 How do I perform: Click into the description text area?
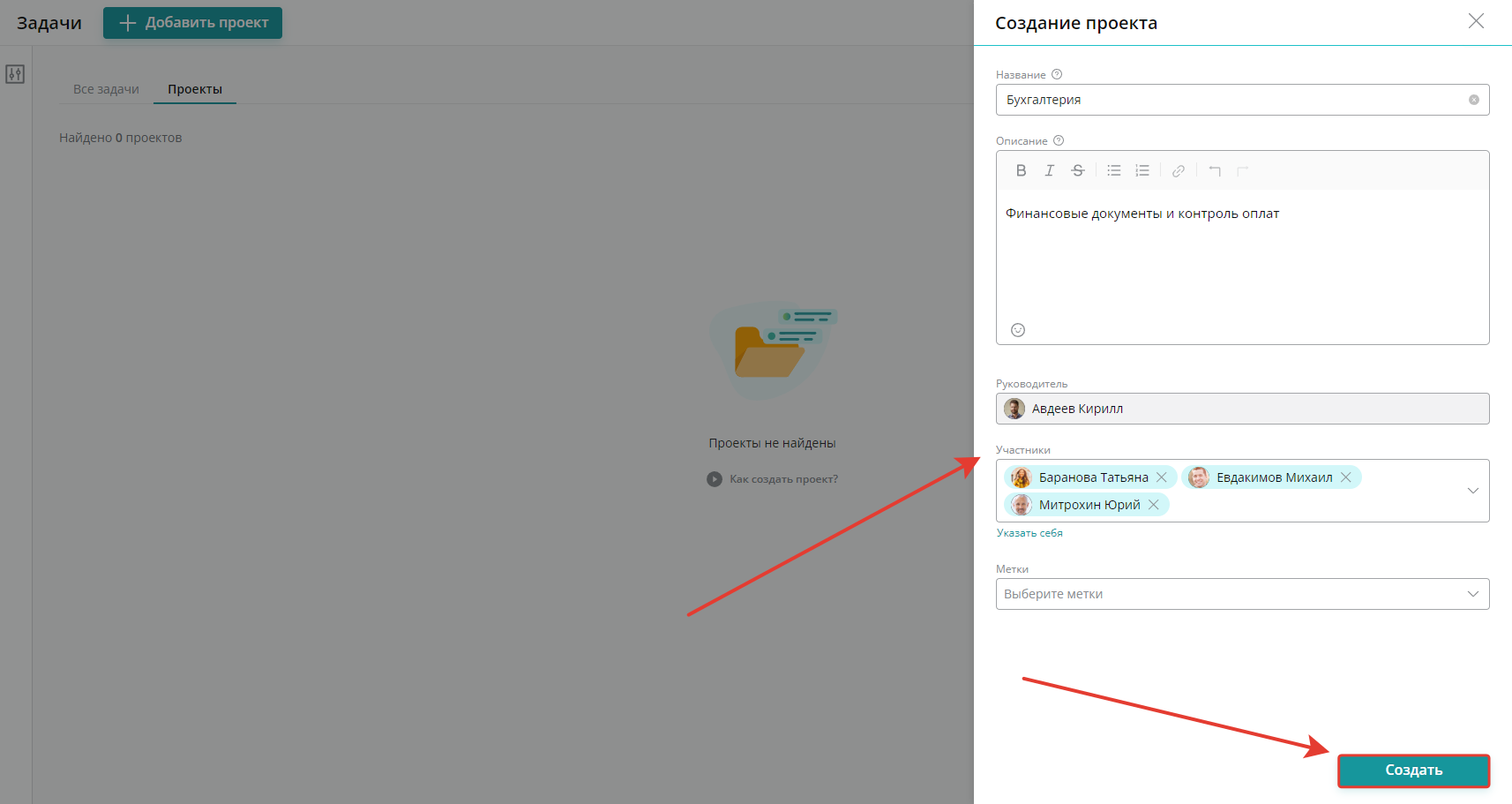coord(1242,254)
